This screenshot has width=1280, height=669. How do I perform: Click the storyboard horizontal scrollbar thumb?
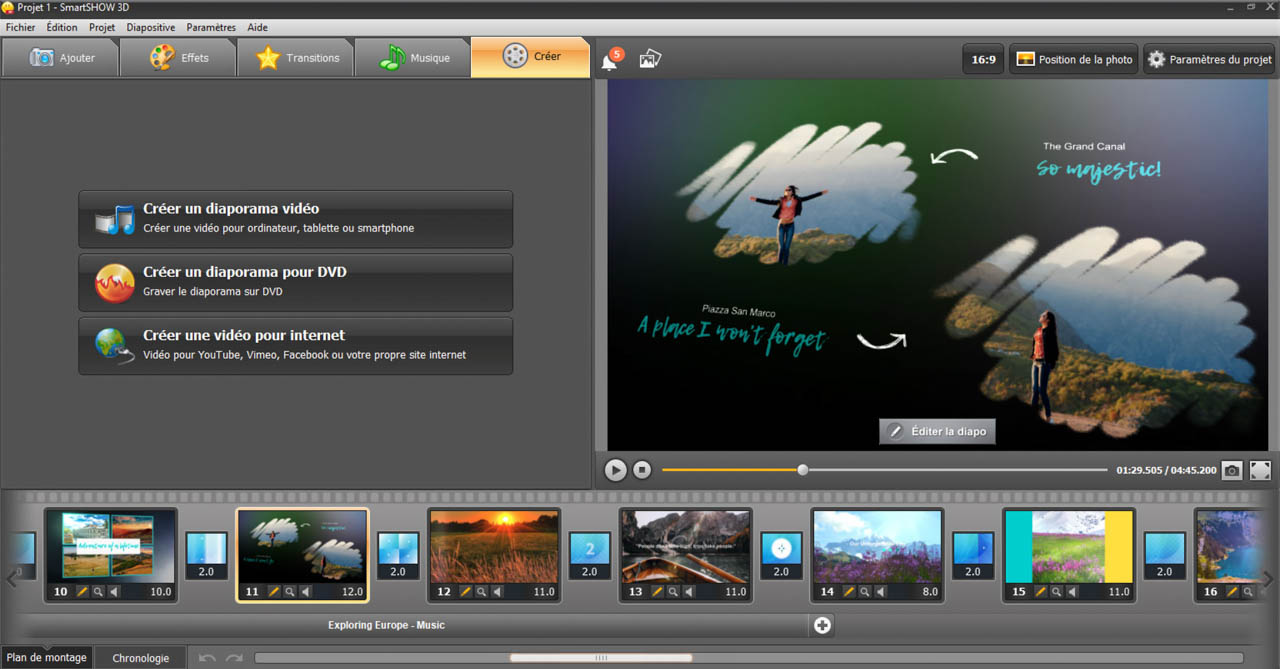tap(601, 657)
